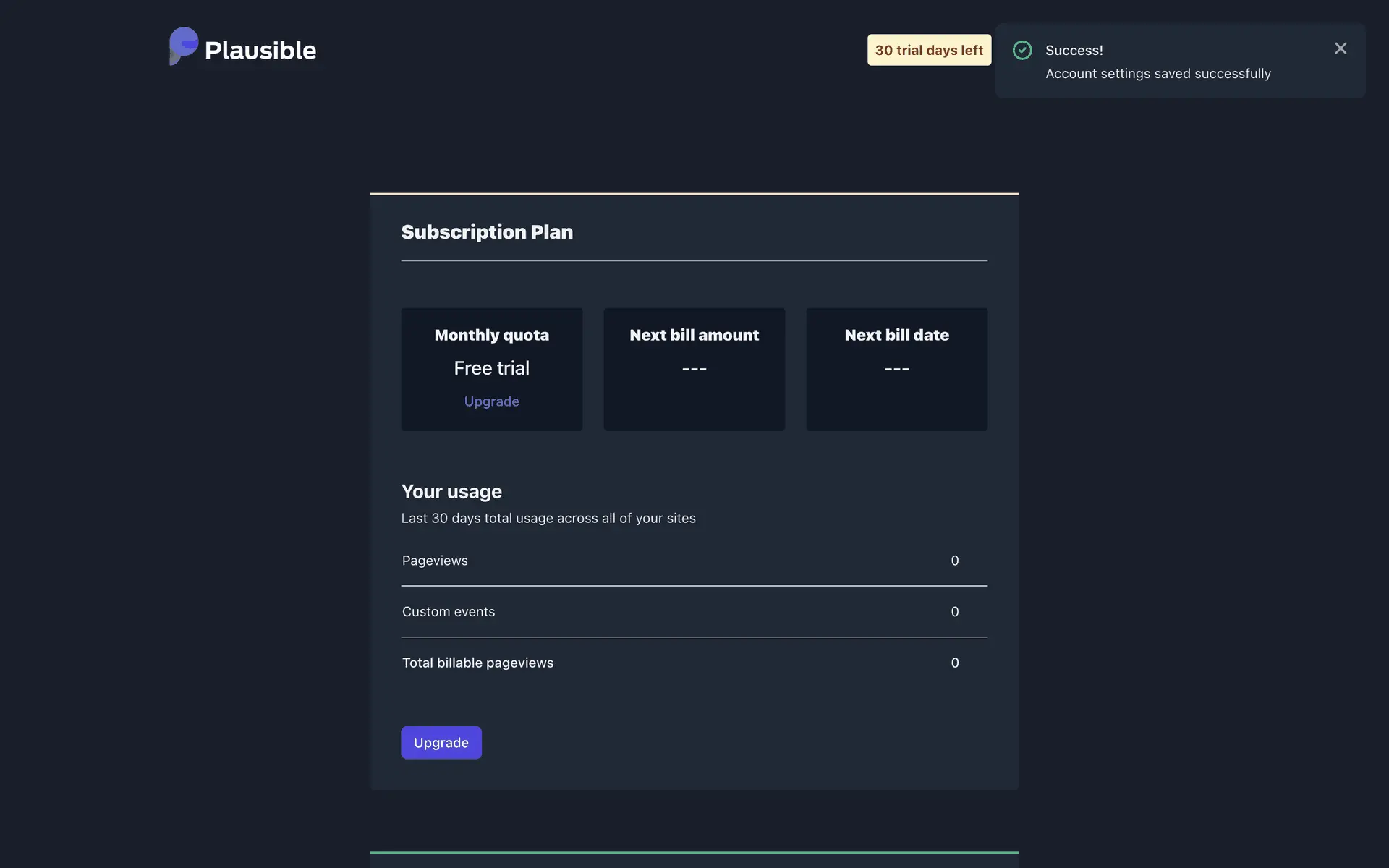Click the Your usage section heading
The width and height of the screenshot is (1389, 868).
point(451,492)
